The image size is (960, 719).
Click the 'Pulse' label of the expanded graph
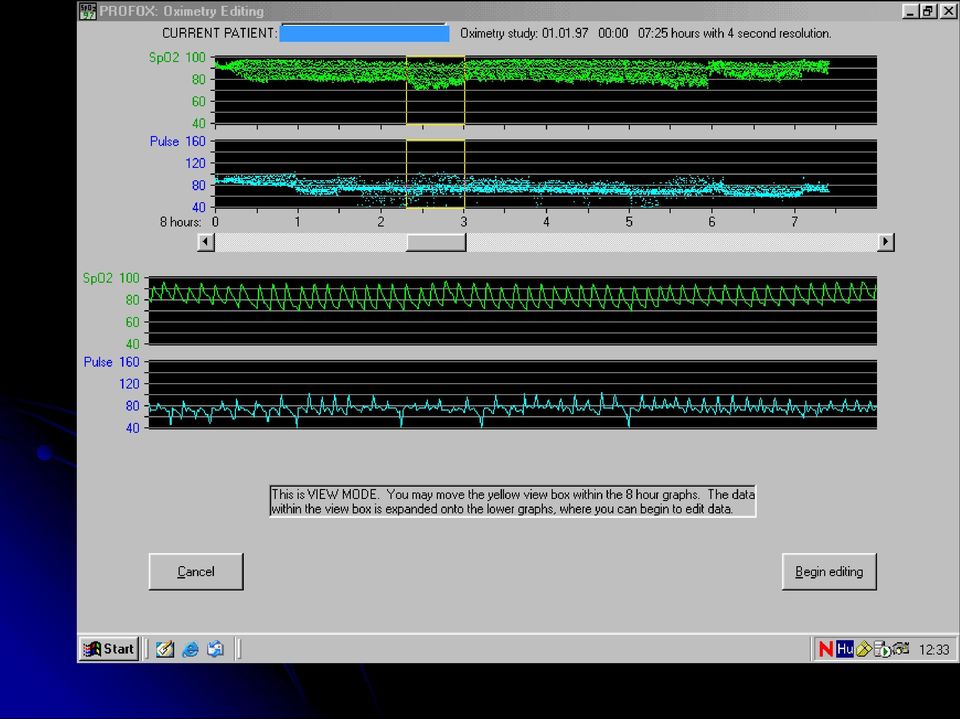[x=98, y=362]
